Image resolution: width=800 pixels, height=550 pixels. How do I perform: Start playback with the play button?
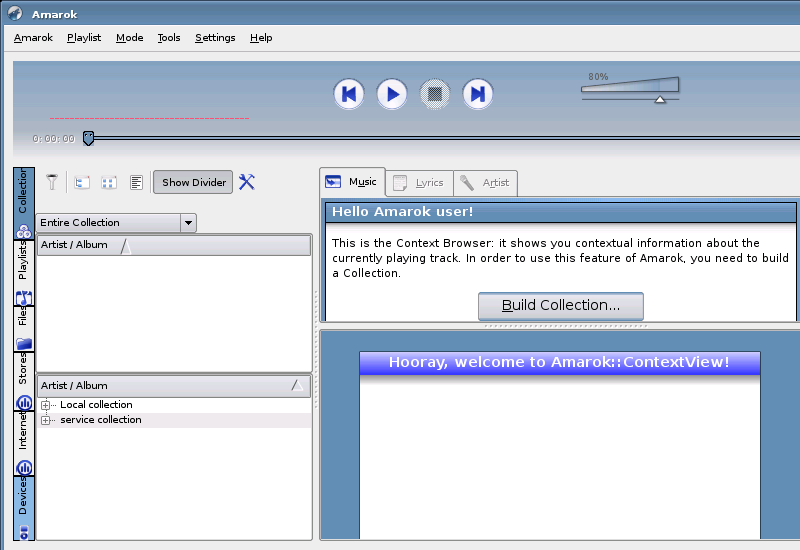pos(392,94)
